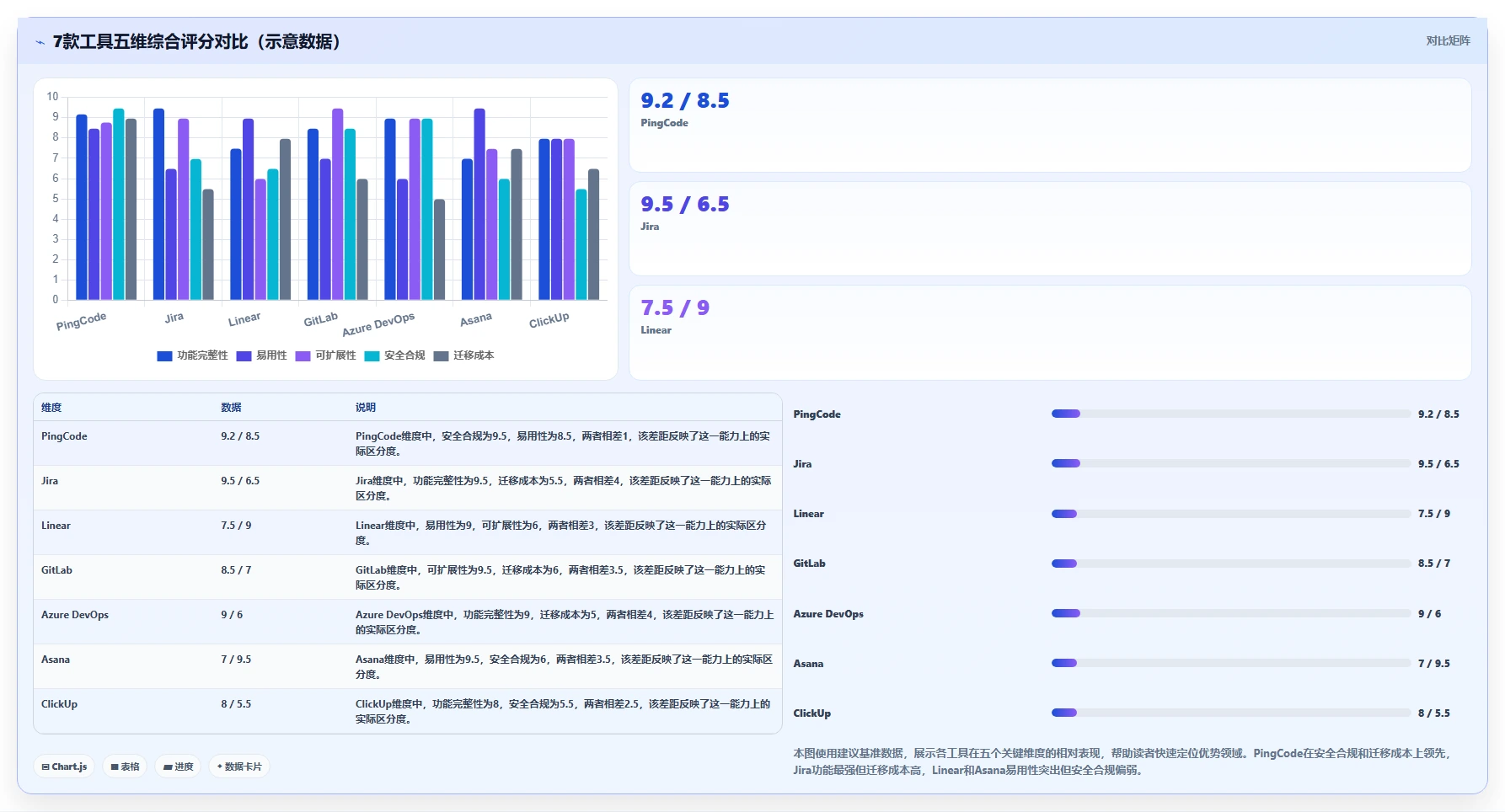Click the ClickUp progress bar
Viewport: 1505px width, 812px height.
[x=1230, y=713]
